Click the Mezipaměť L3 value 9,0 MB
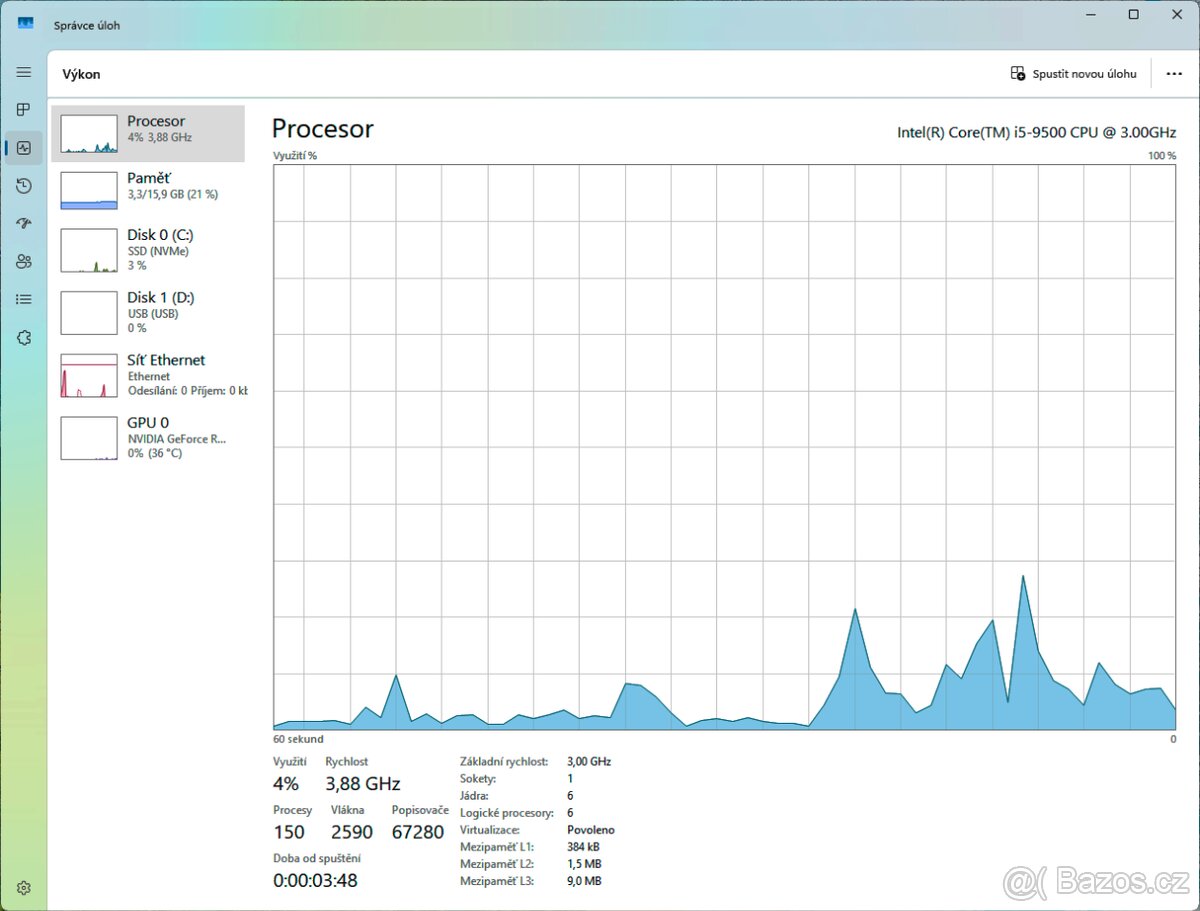 [x=584, y=881]
